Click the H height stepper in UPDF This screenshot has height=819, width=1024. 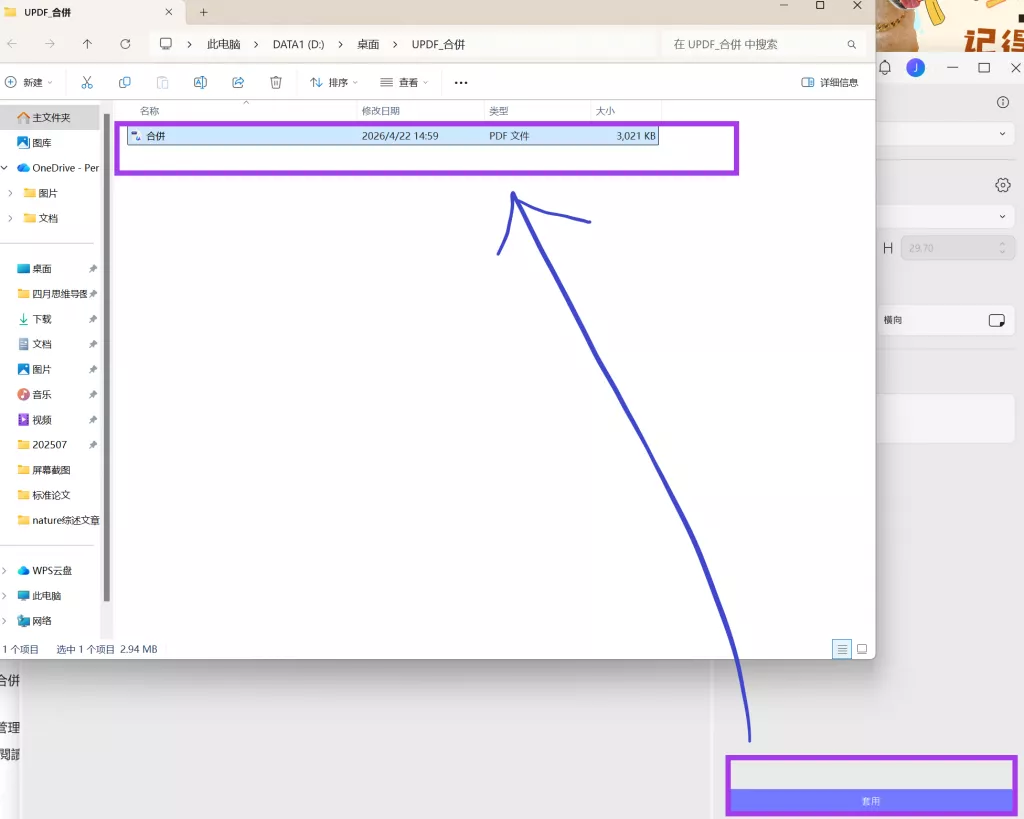click(1002, 248)
